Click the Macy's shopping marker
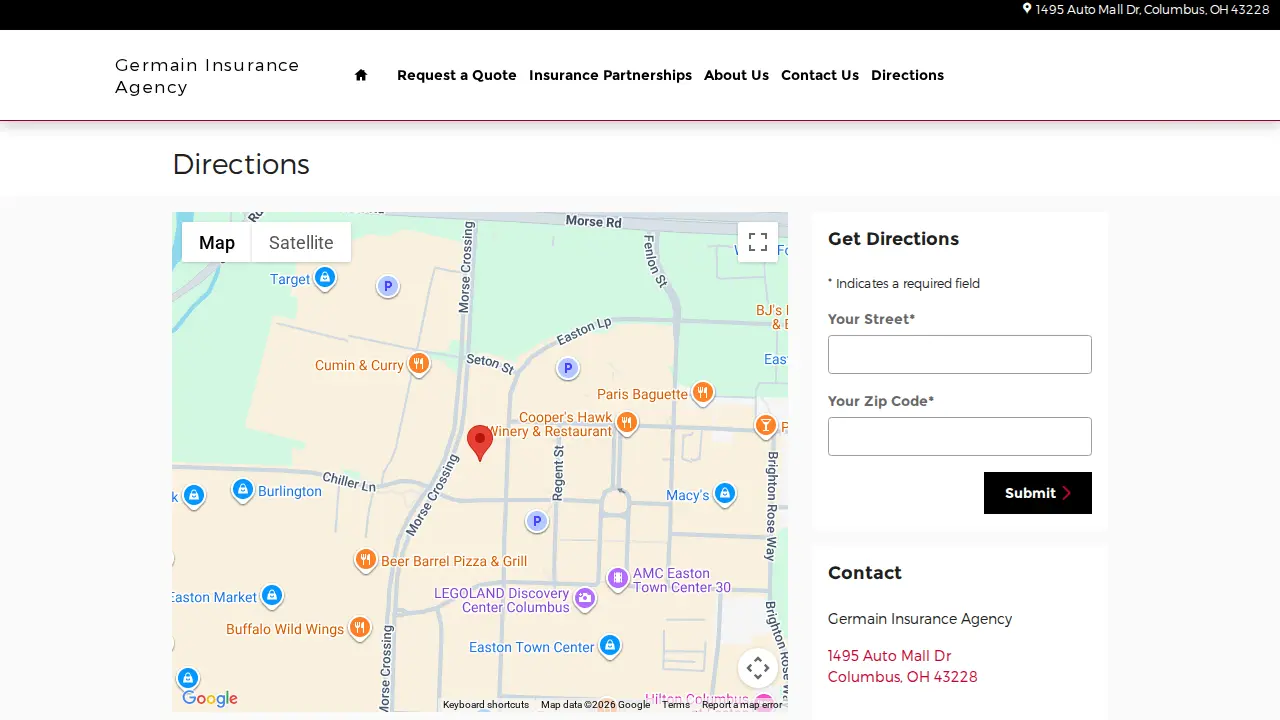Image resolution: width=1280 pixels, height=720 pixels. [725, 494]
